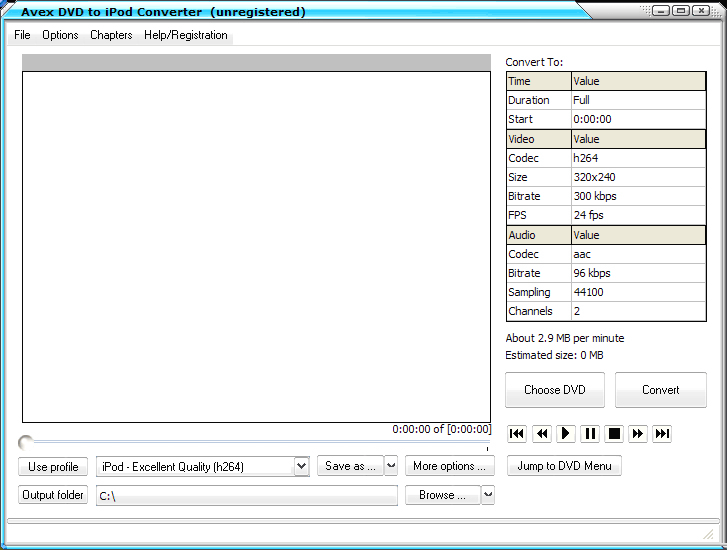The image size is (727, 550).
Task: Click Jump to DVD Menu button
Action: [x=564, y=466]
